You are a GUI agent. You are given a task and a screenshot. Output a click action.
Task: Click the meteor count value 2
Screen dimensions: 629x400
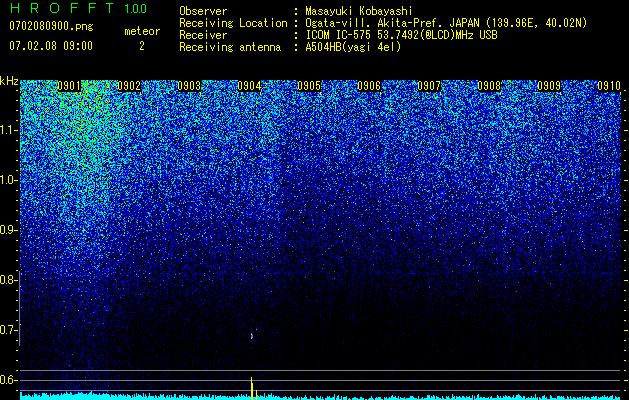click(x=142, y=46)
